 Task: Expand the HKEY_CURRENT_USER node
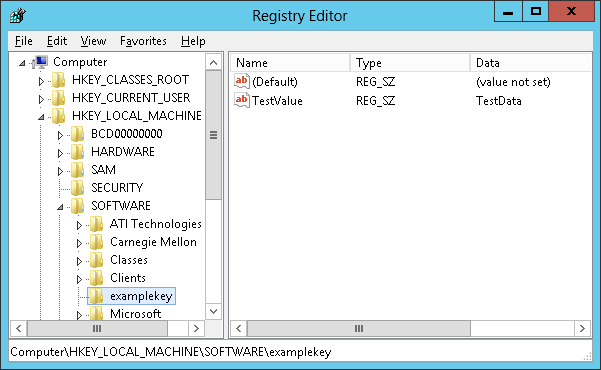tap(41, 99)
